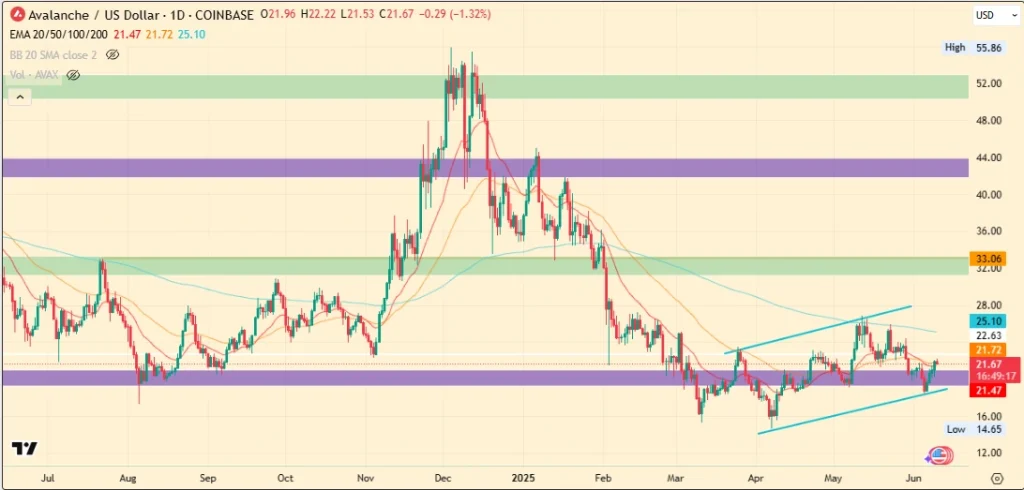Image resolution: width=1024 pixels, height=490 pixels.
Task: Click the orange 21.72 price axis tag
Action: [987, 350]
